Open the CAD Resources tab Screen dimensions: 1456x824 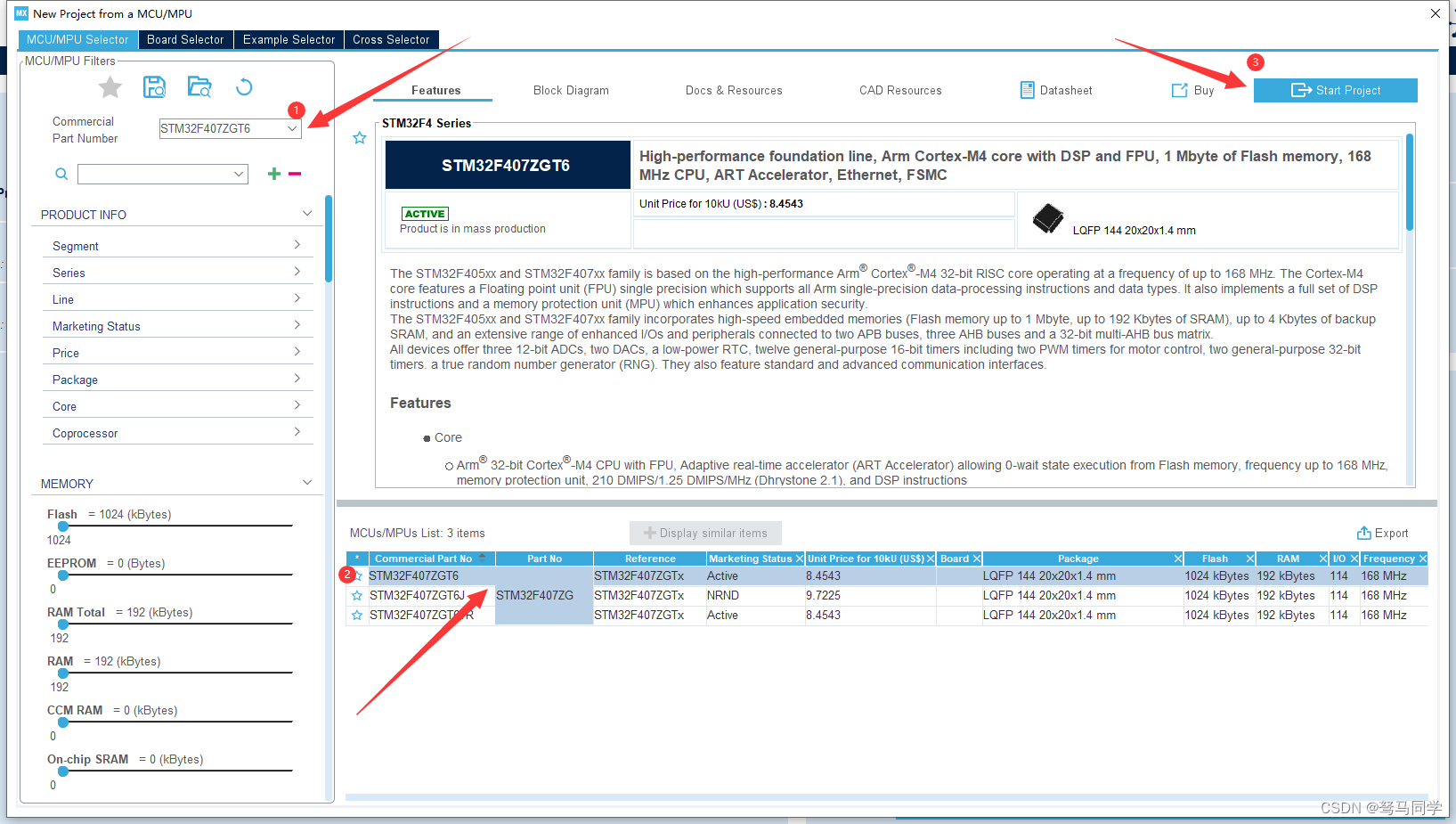click(900, 90)
